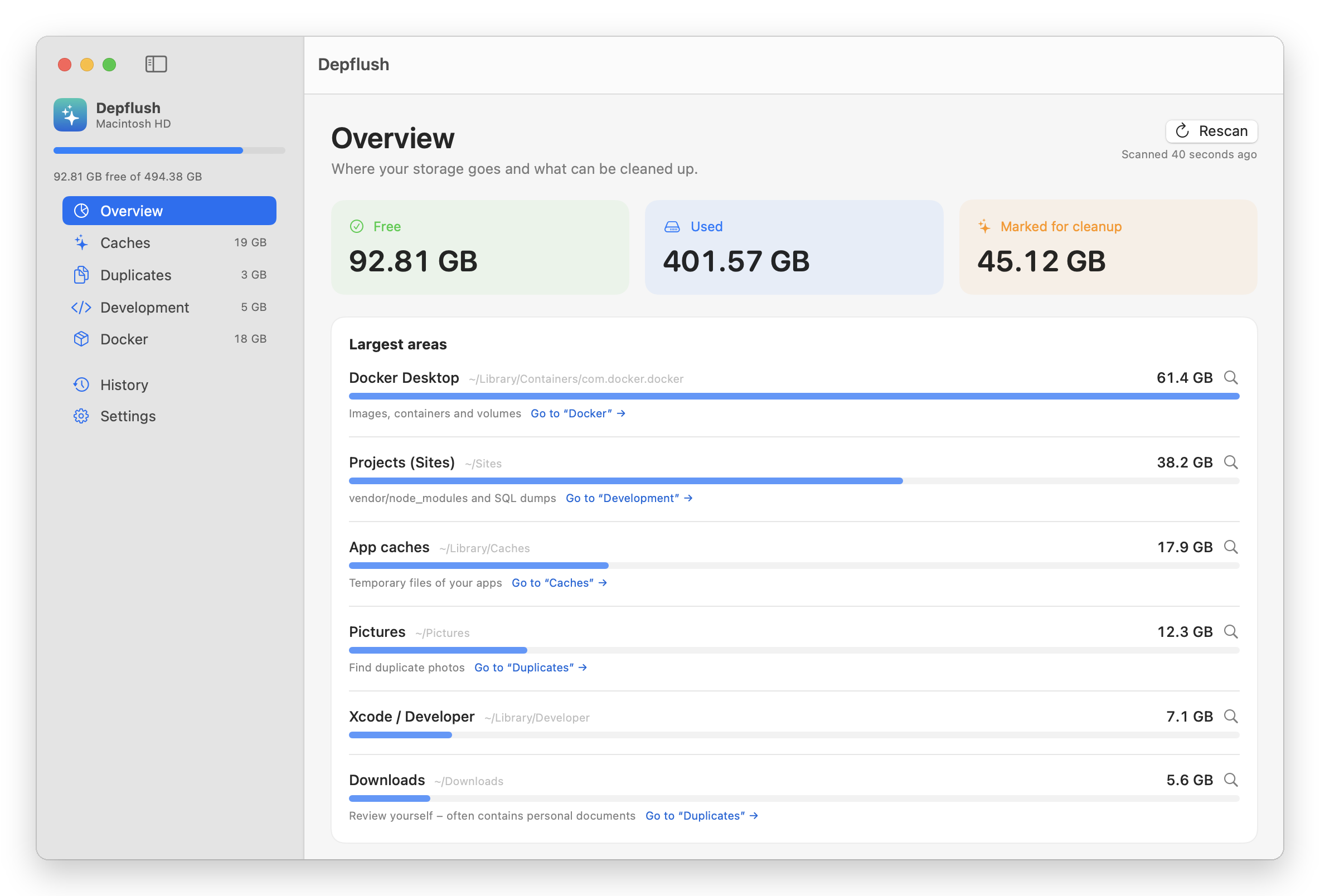Click the magnifier icon for Docker Desktop
1320x896 pixels.
(1231, 378)
